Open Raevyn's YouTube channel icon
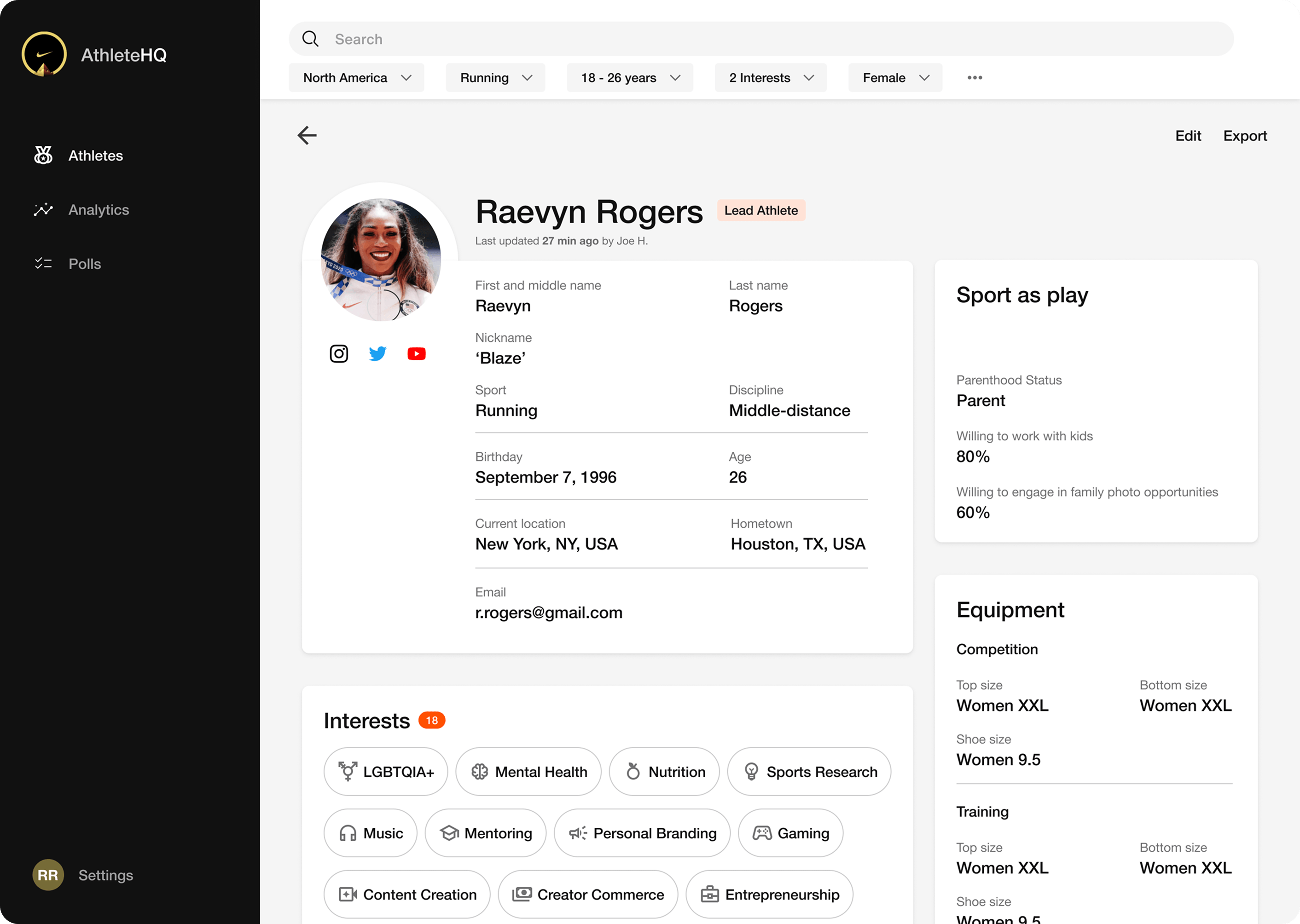This screenshot has width=1300, height=924. click(x=417, y=354)
